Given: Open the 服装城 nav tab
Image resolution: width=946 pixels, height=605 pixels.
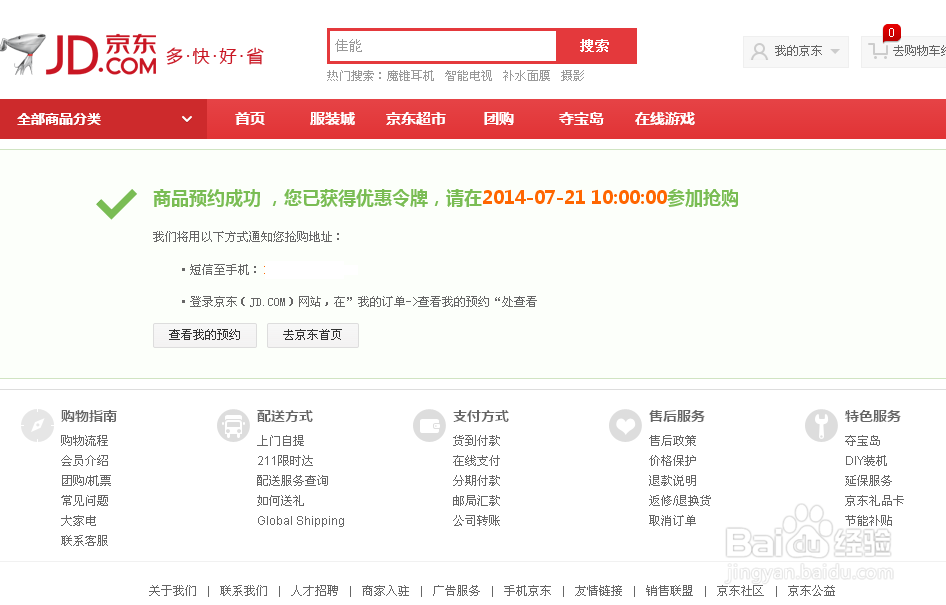Looking at the screenshot, I should 332,119.
